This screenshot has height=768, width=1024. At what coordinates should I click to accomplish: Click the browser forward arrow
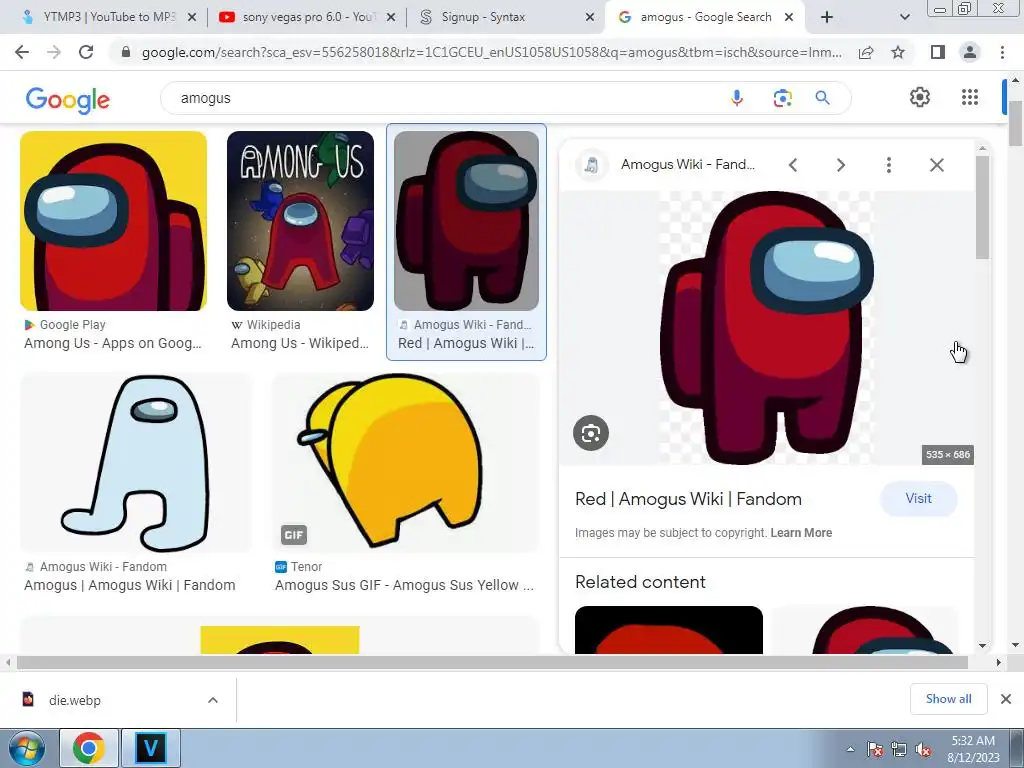(54, 52)
